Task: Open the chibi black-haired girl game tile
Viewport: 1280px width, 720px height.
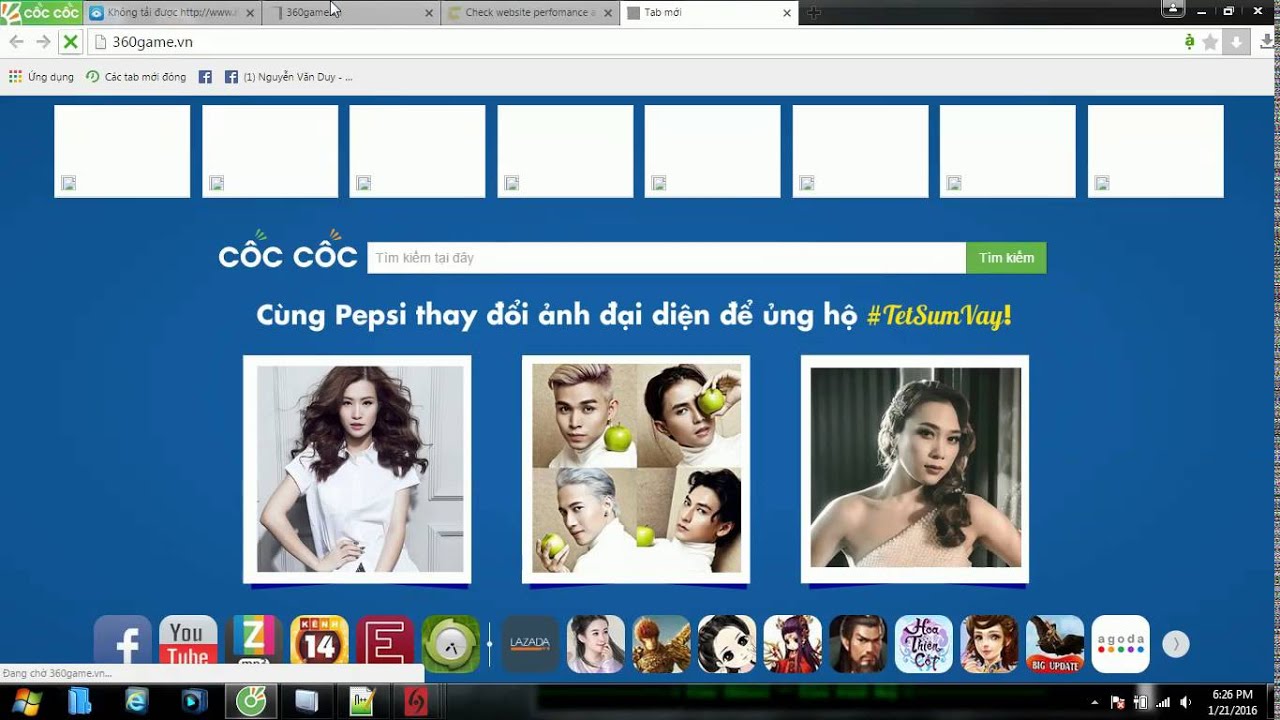Action: coord(727,644)
